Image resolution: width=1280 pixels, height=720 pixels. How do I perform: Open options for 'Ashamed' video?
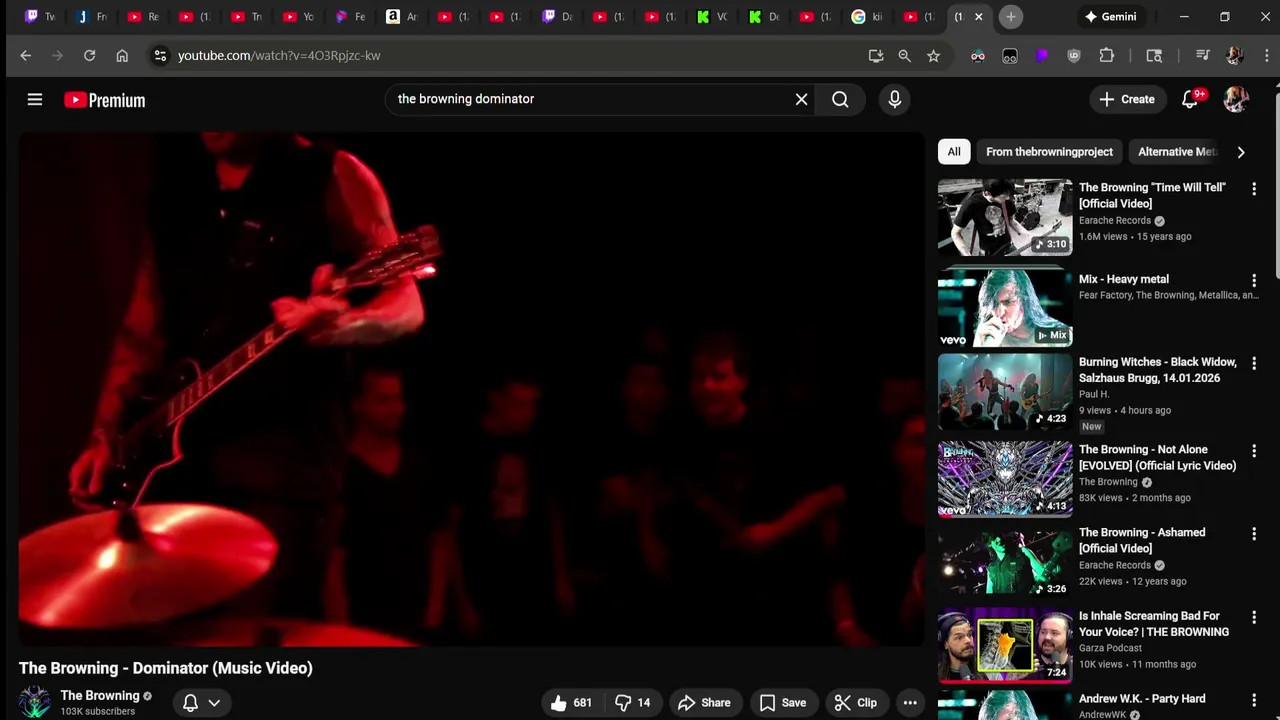tap(1254, 535)
